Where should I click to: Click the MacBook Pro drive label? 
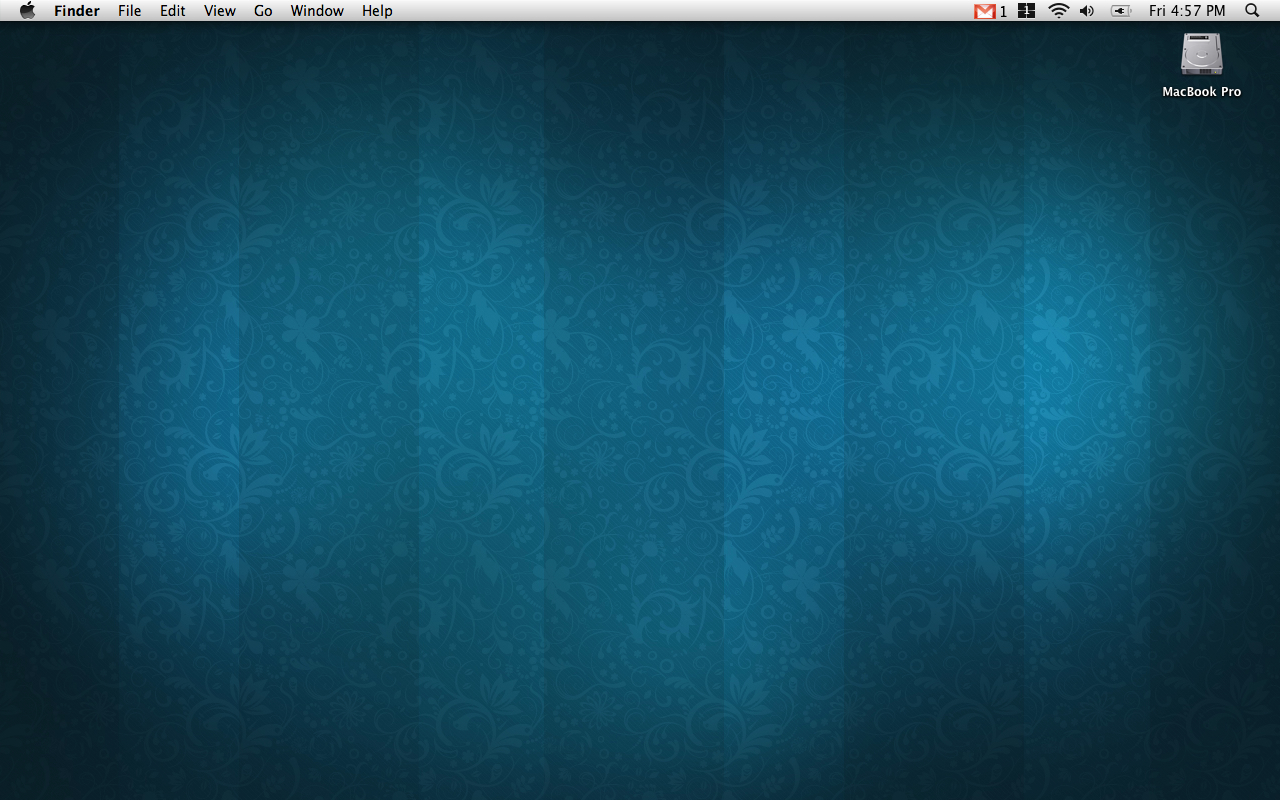[x=1201, y=91]
